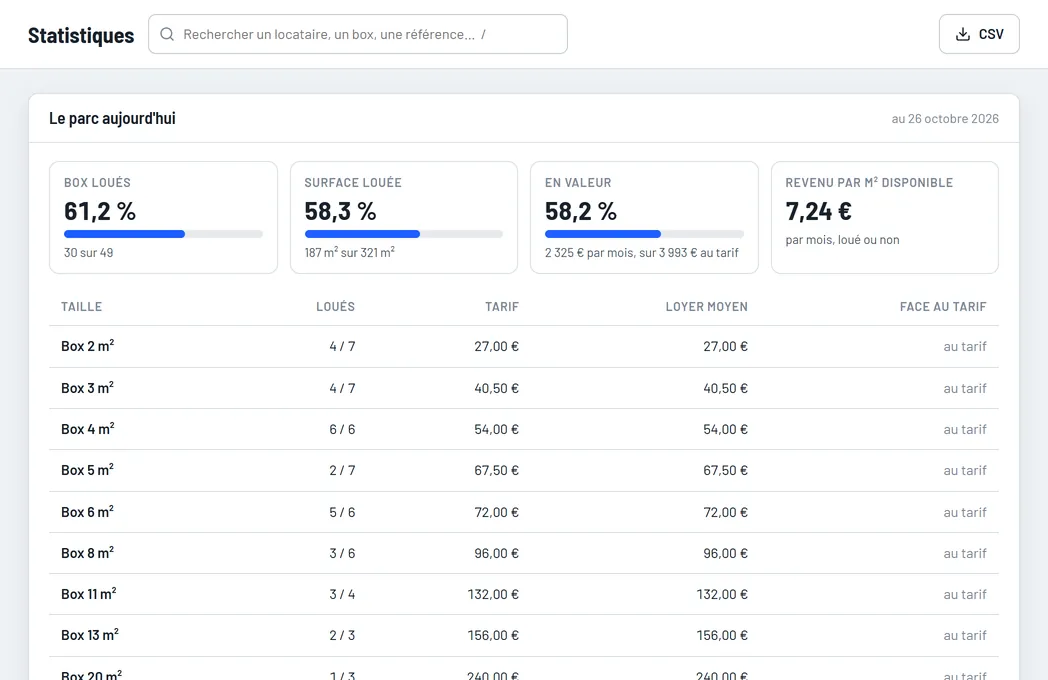This screenshot has height=680, width=1048.
Task: Click the '30 sur 49' caption
Action: [x=89, y=253]
